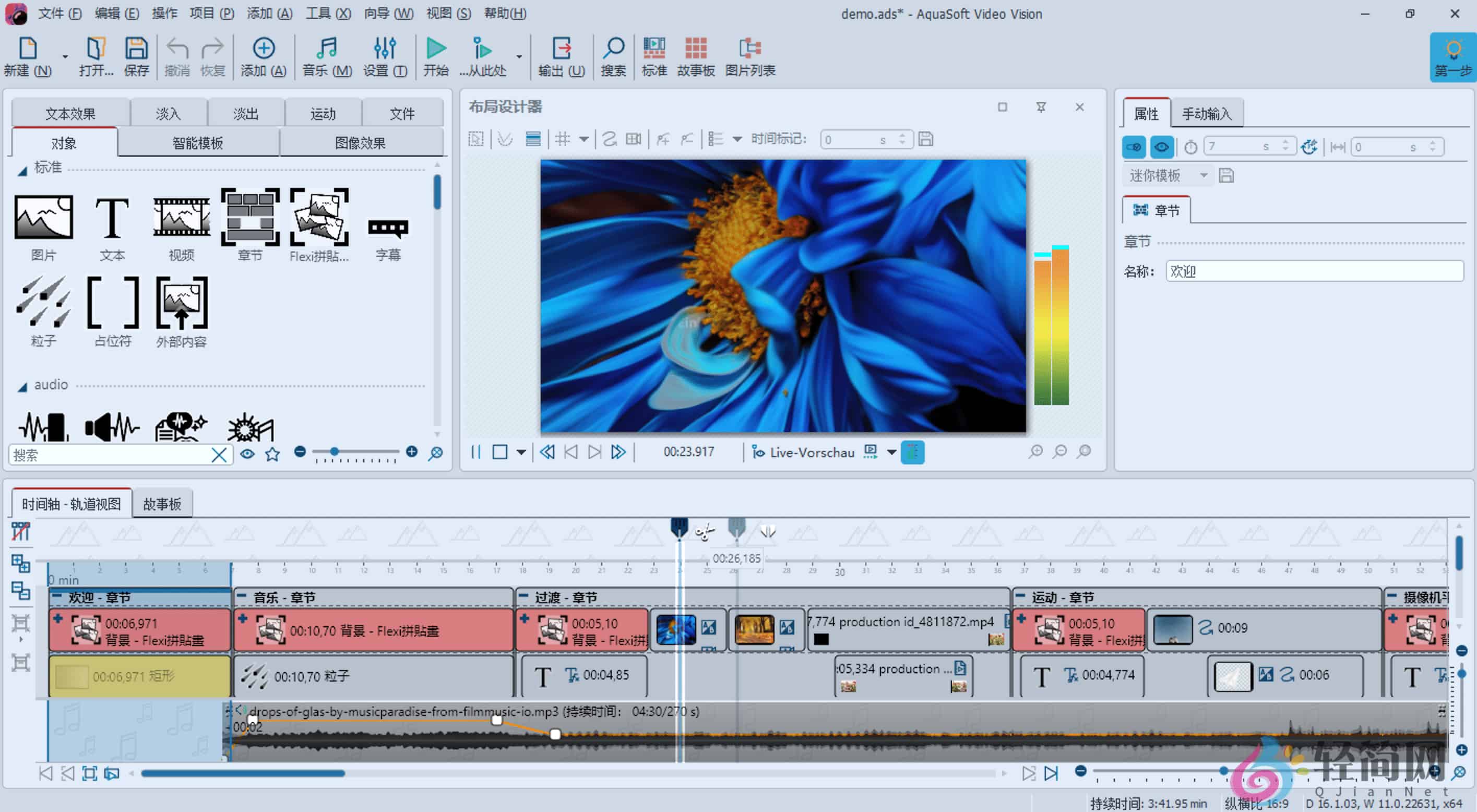Toggle the grid display in layout designer

click(x=564, y=139)
